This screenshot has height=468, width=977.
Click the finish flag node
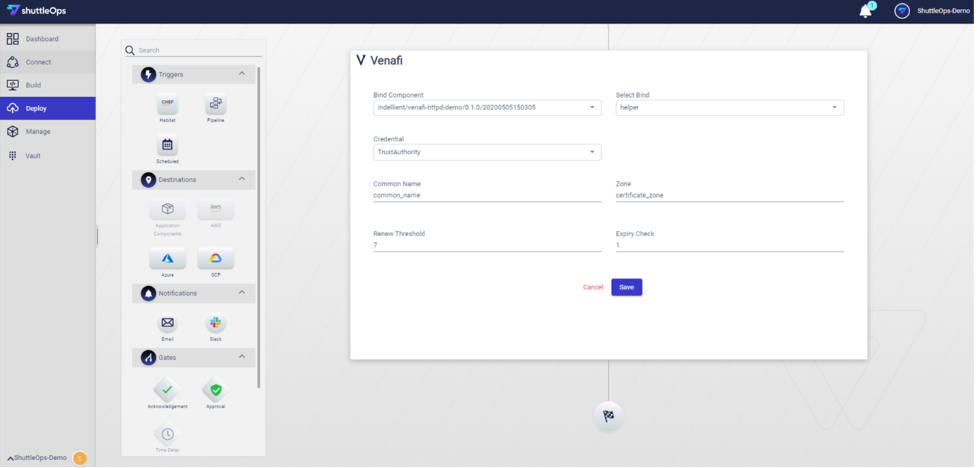(x=608, y=416)
